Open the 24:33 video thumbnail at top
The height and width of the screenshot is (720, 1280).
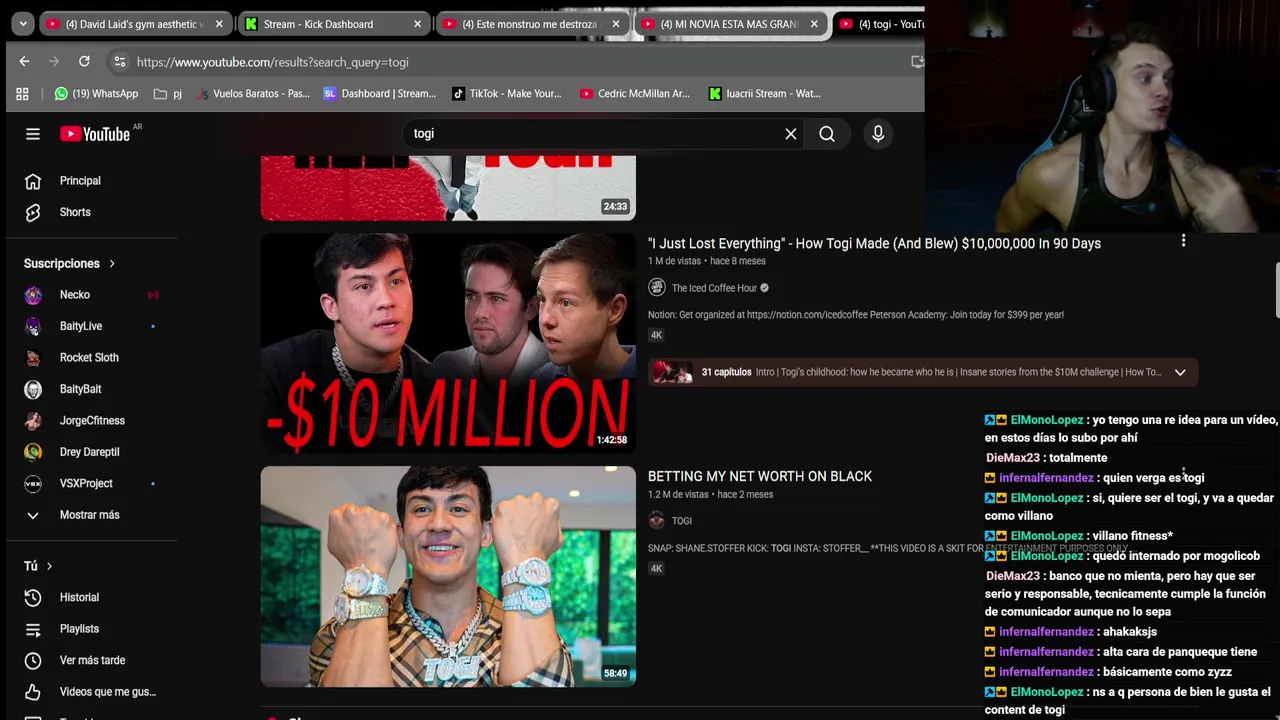click(x=448, y=188)
